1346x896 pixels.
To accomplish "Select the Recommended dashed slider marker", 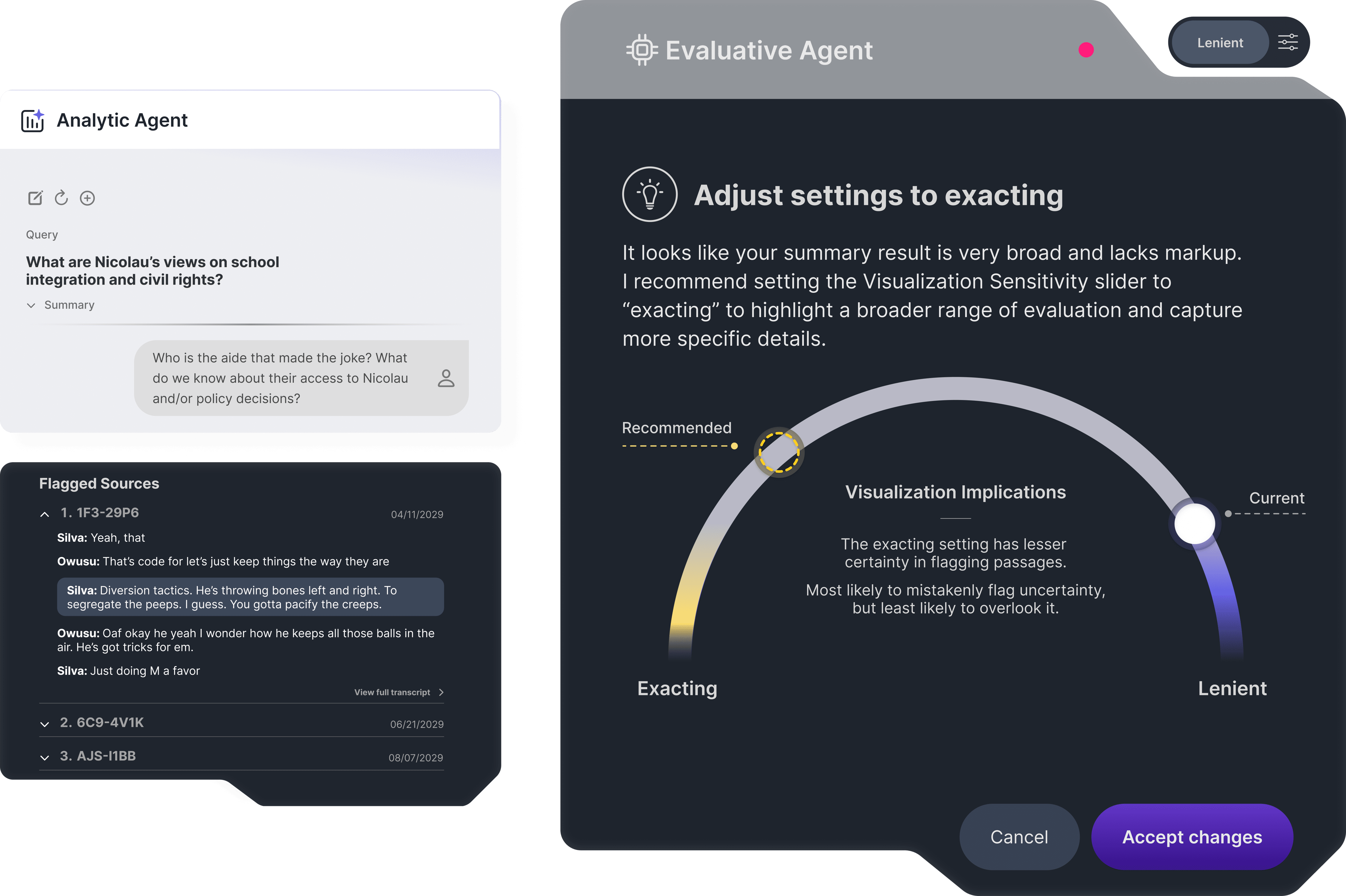I will click(x=779, y=452).
